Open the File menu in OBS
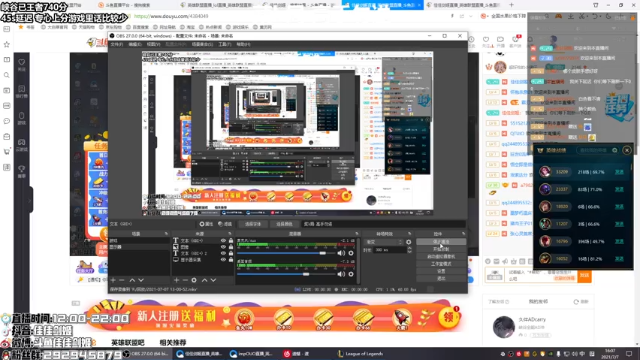 tap(117, 44)
